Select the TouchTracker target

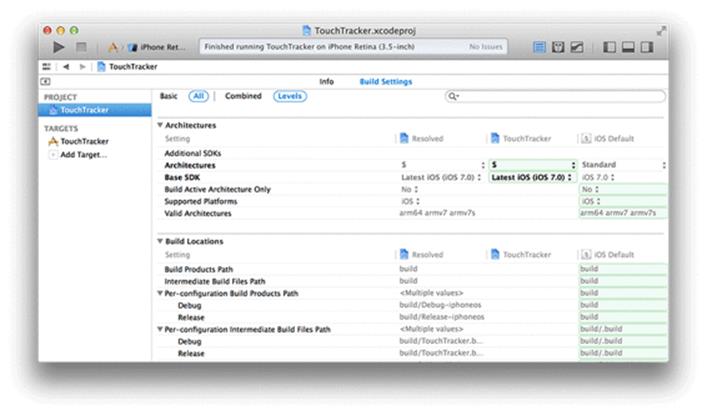79,141
